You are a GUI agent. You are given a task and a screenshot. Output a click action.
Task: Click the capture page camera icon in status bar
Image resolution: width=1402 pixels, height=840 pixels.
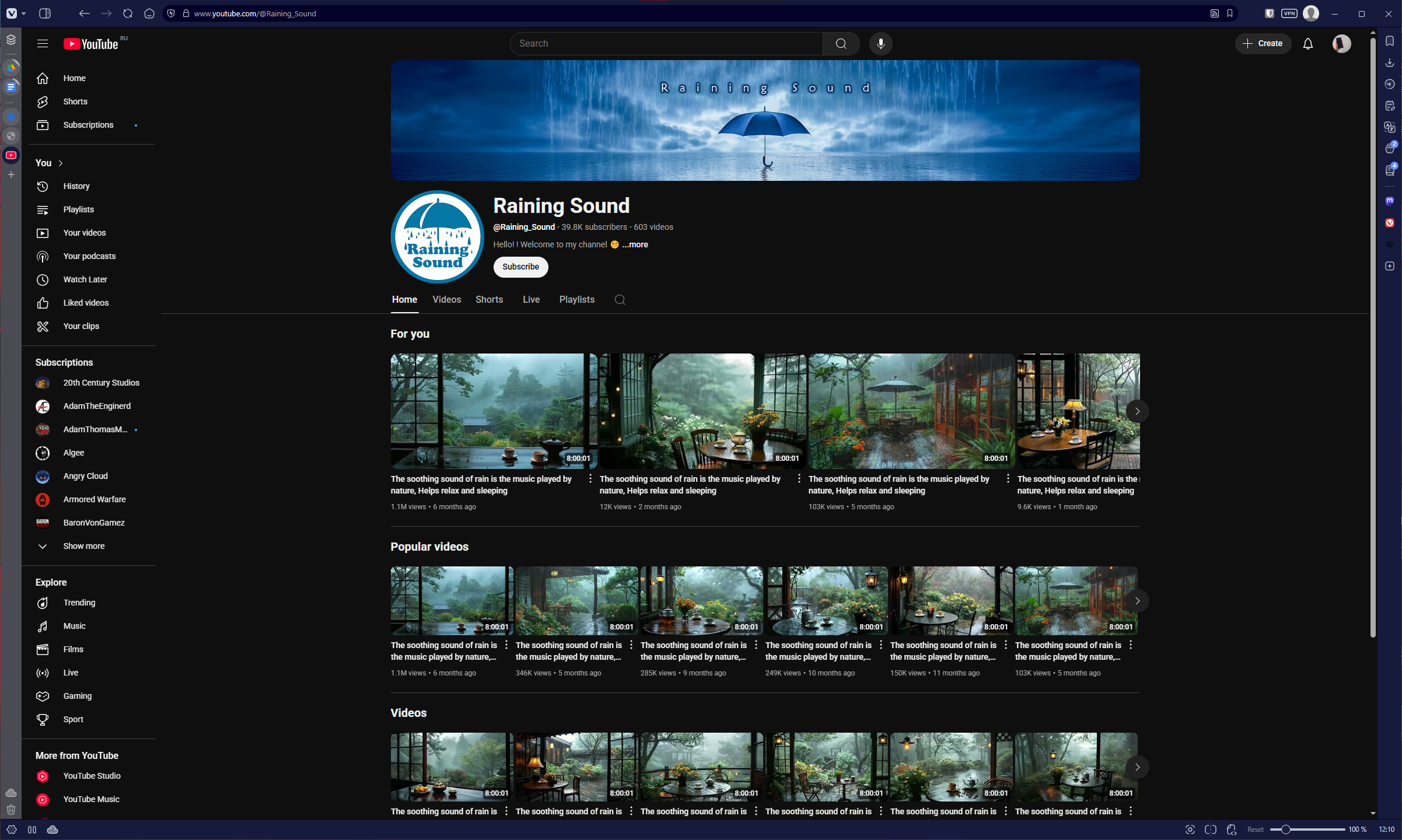[1190, 829]
